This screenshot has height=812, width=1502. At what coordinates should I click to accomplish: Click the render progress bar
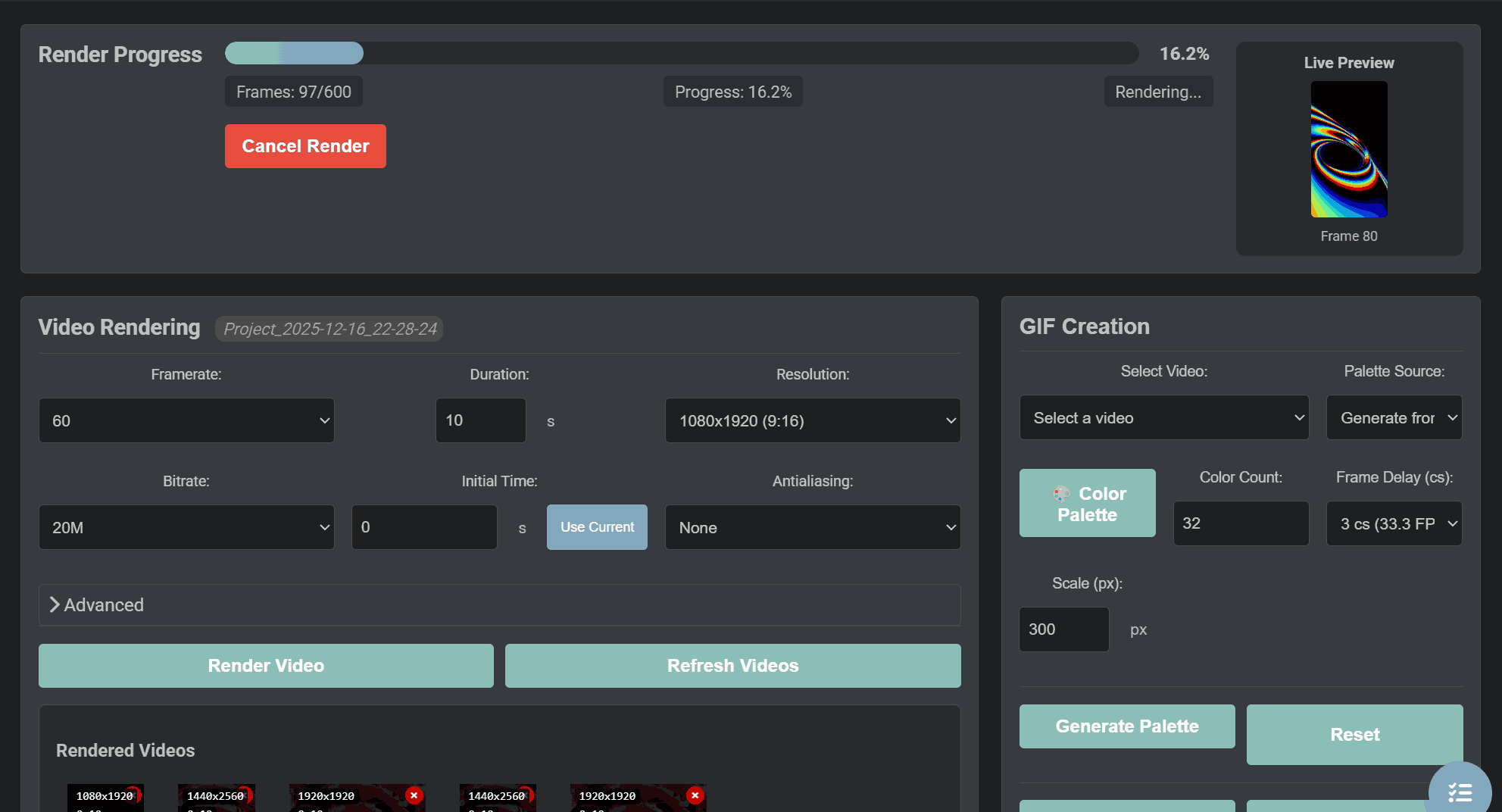click(681, 53)
